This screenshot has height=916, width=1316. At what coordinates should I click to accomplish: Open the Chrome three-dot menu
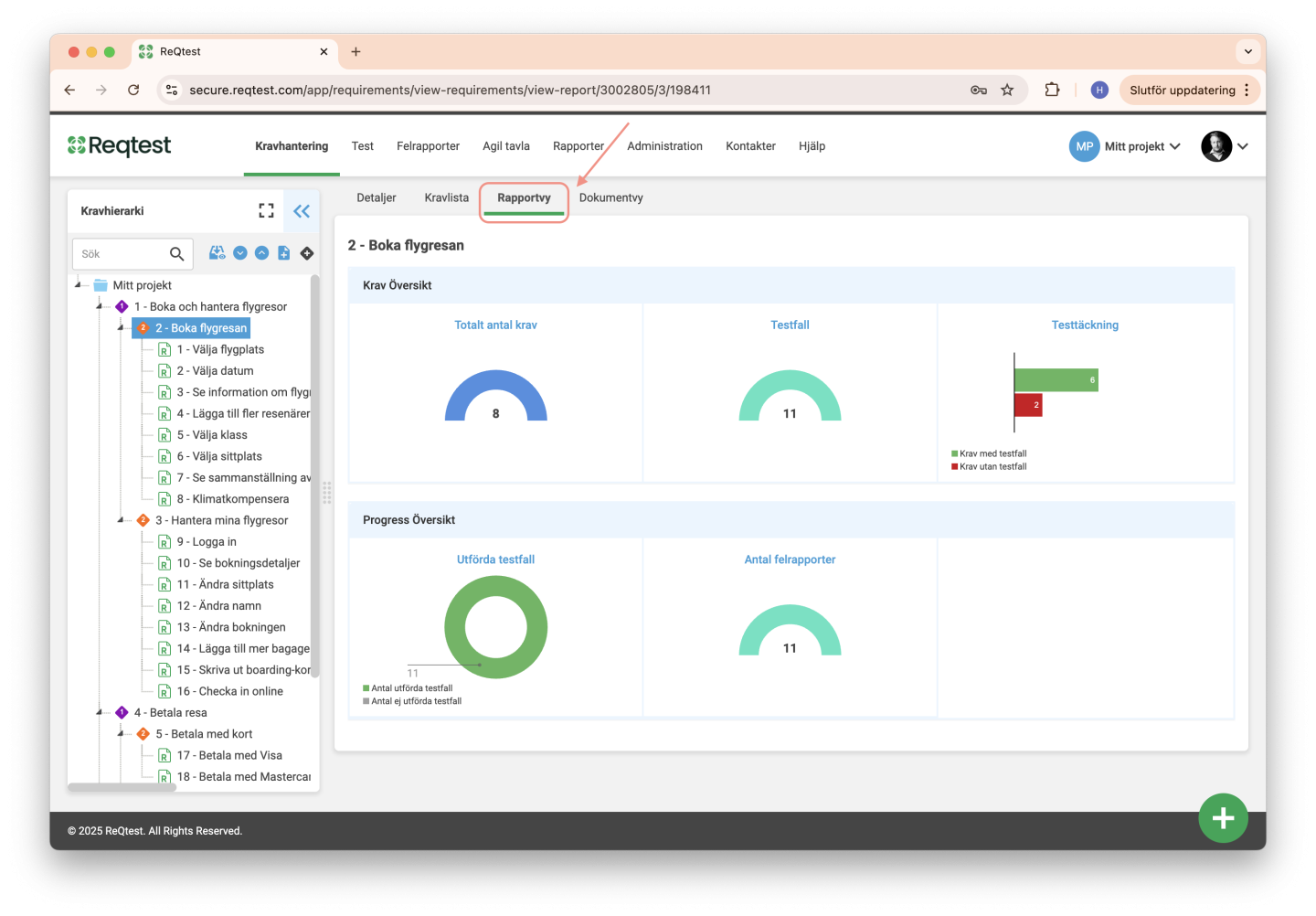pyautogui.click(x=1247, y=90)
